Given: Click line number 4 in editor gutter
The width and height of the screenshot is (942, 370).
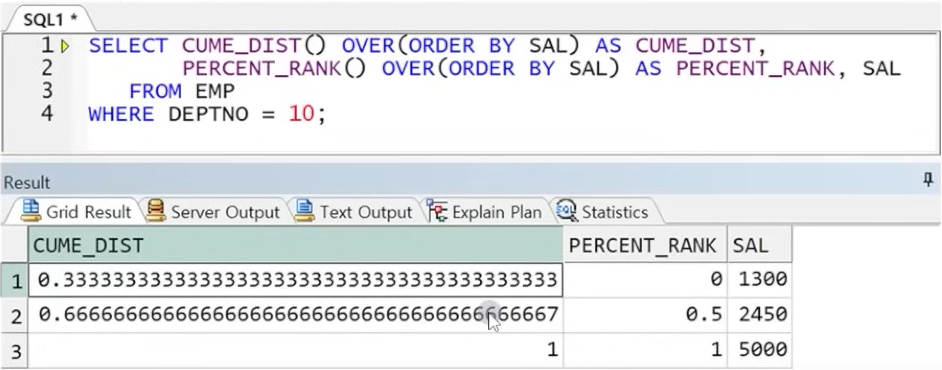Looking at the screenshot, I should pos(47,114).
